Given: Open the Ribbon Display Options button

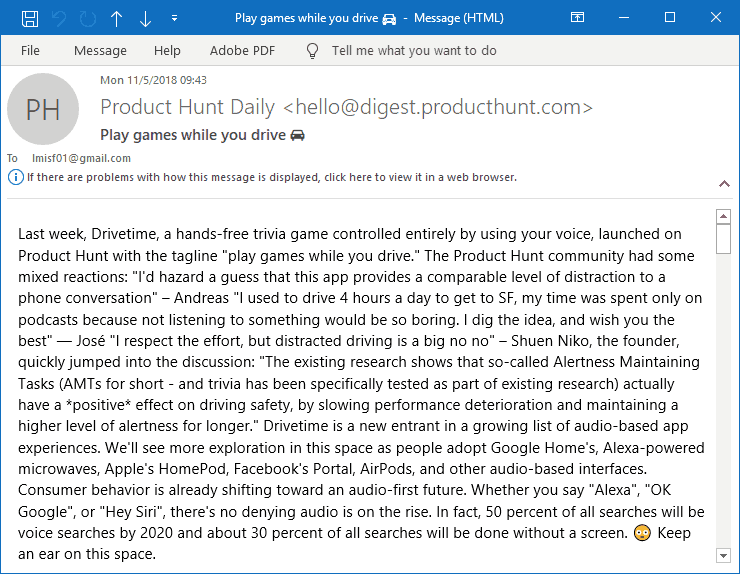Looking at the screenshot, I should tap(577, 17).
